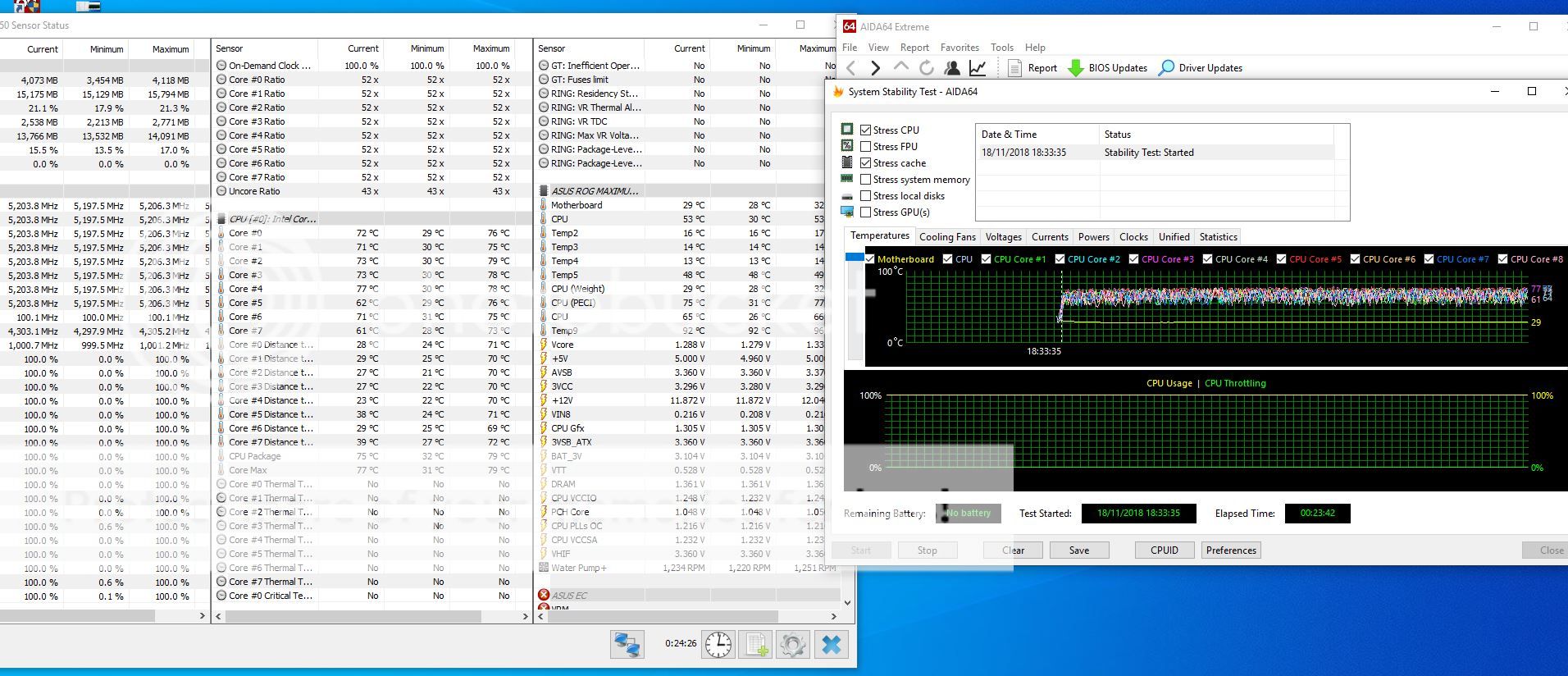
Task: Enable Stress FPU checkbox
Action: pos(865,146)
